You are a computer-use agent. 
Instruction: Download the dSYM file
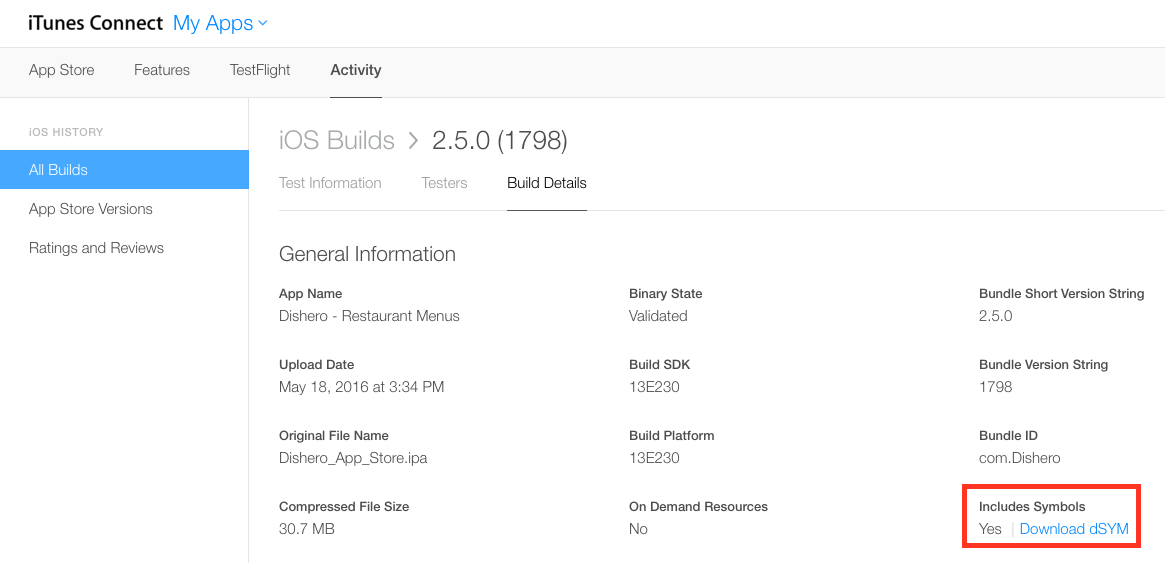pos(1074,529)
